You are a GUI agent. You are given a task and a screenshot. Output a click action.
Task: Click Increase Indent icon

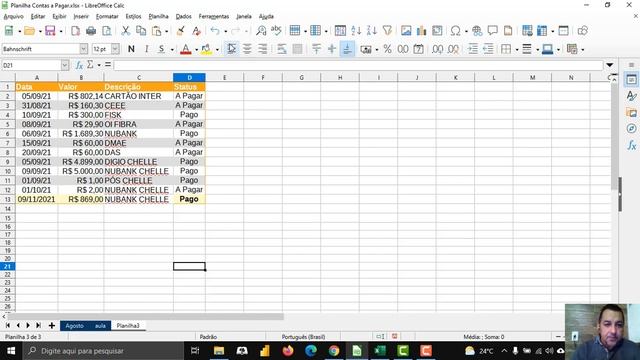coord(473,49)
